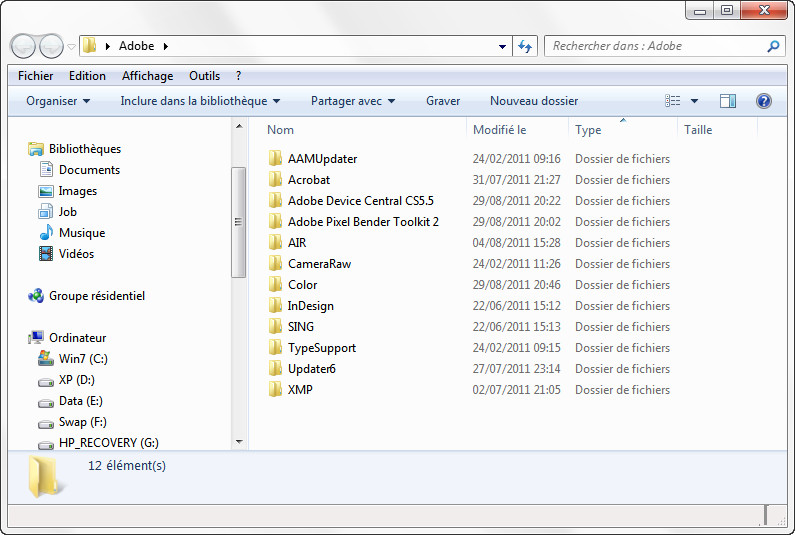
Task: Click the Graver button
Action: pyautogui.click(x=443, y=101)
